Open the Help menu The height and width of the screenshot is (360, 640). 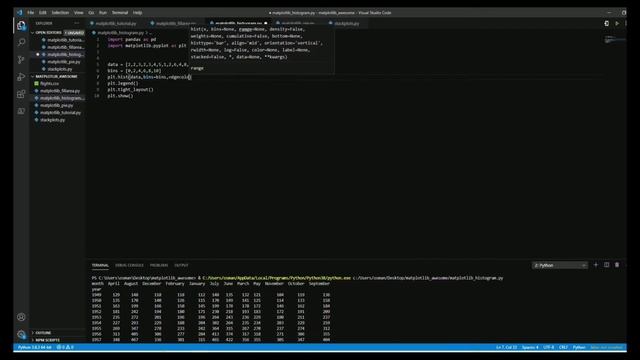point(138,13)
